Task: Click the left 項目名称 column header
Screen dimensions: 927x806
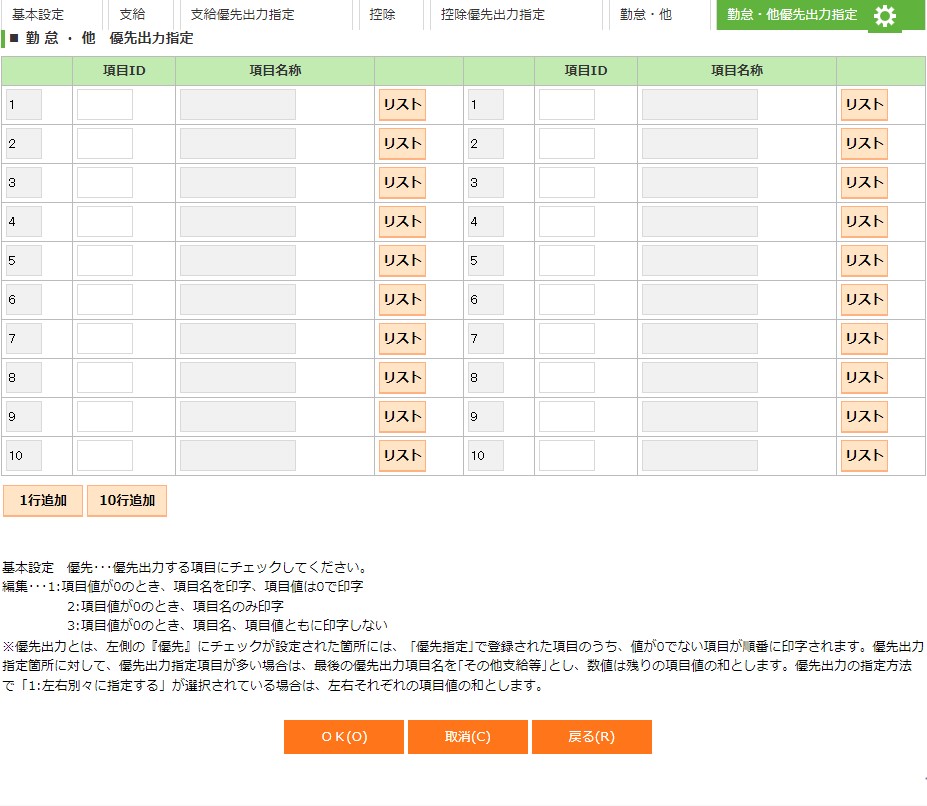Action: tap(275, 71)
